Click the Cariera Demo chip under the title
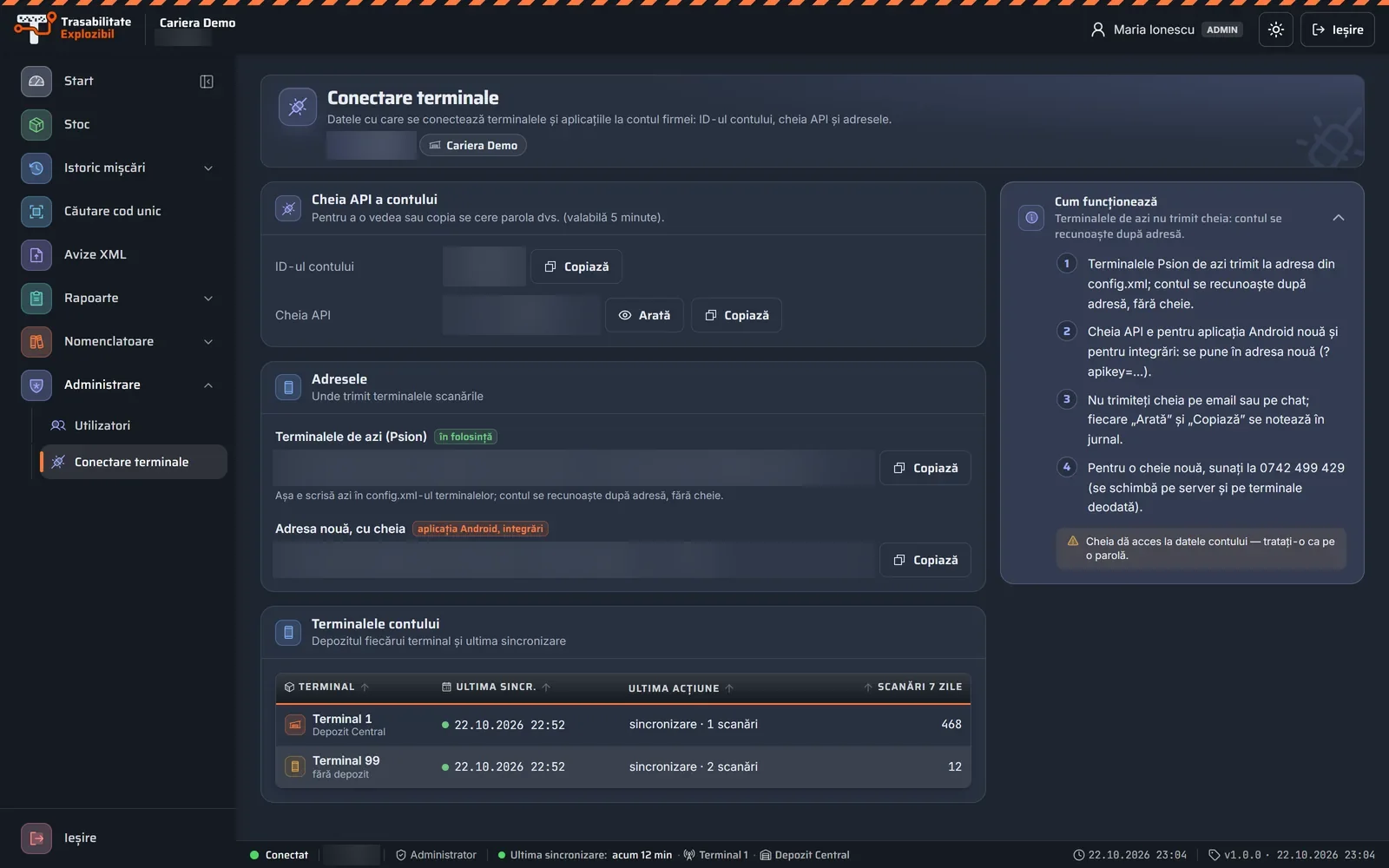The height and width of the screenshot is (868, 1389). [x=473, y=145]
